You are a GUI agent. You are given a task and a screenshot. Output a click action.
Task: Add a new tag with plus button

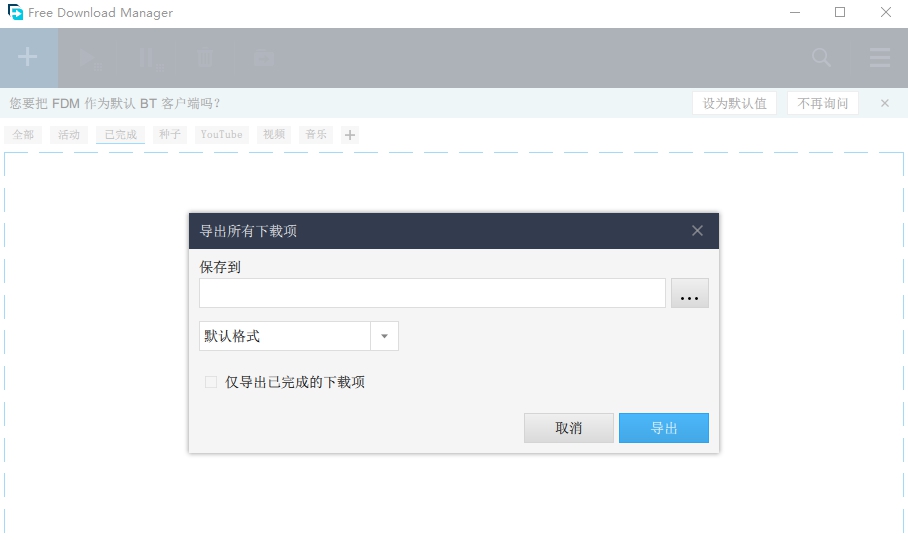(x=350, y=135)
